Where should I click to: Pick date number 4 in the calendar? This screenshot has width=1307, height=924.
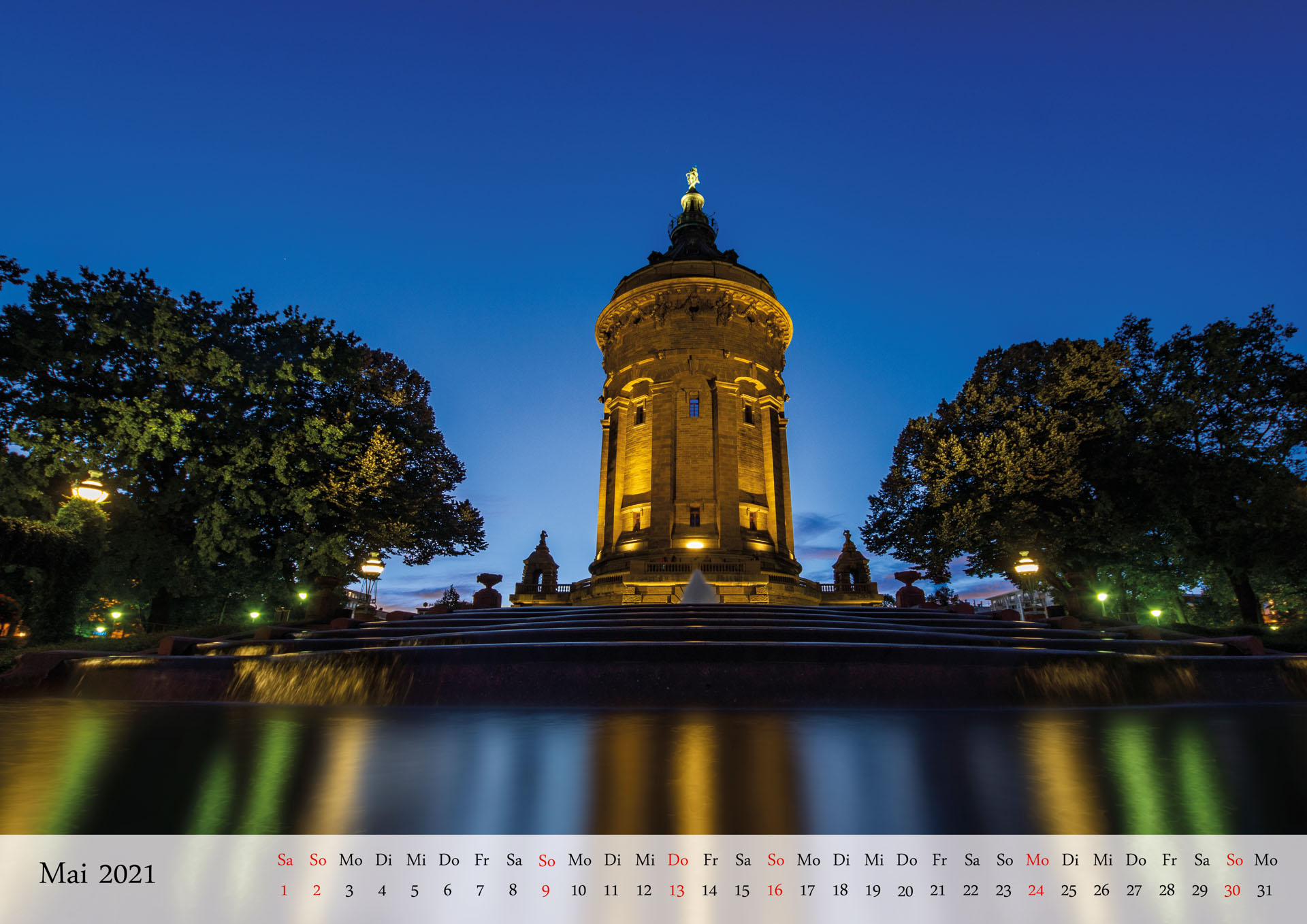pyautogui.click(x=382, y=891)
